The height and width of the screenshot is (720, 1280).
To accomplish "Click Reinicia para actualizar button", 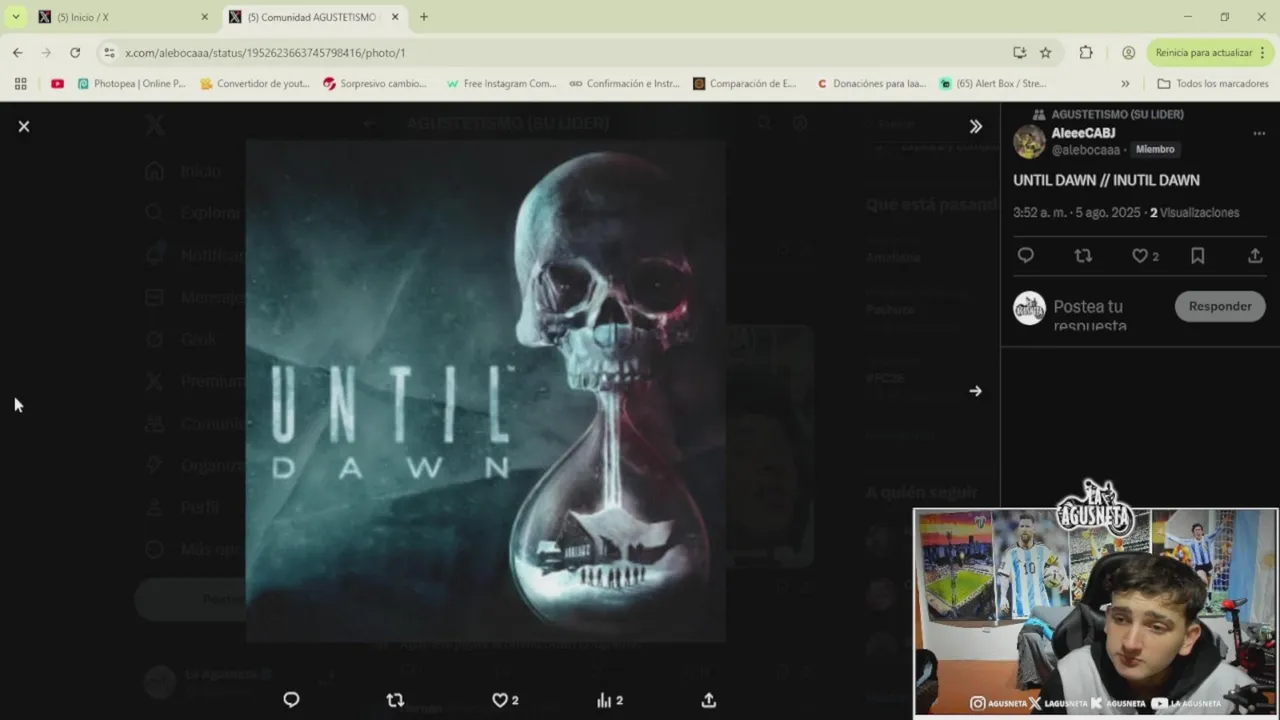I will tap(1211, 52).
